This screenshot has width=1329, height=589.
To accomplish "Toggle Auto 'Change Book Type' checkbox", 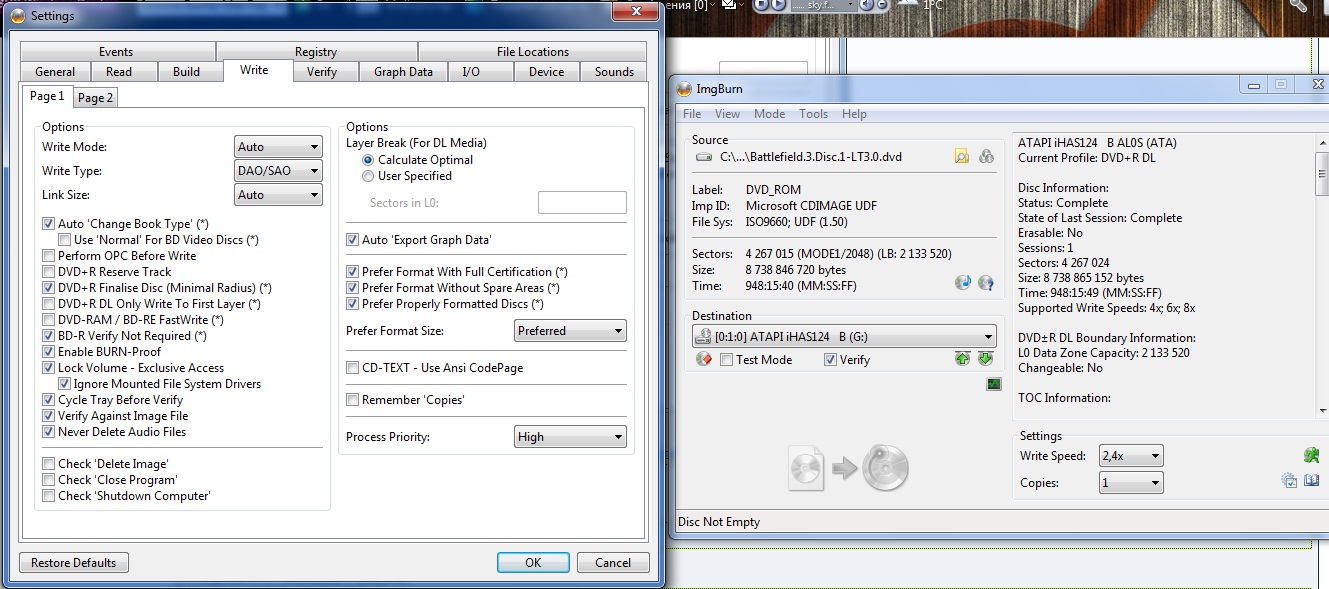I will [x=49, y=224].
